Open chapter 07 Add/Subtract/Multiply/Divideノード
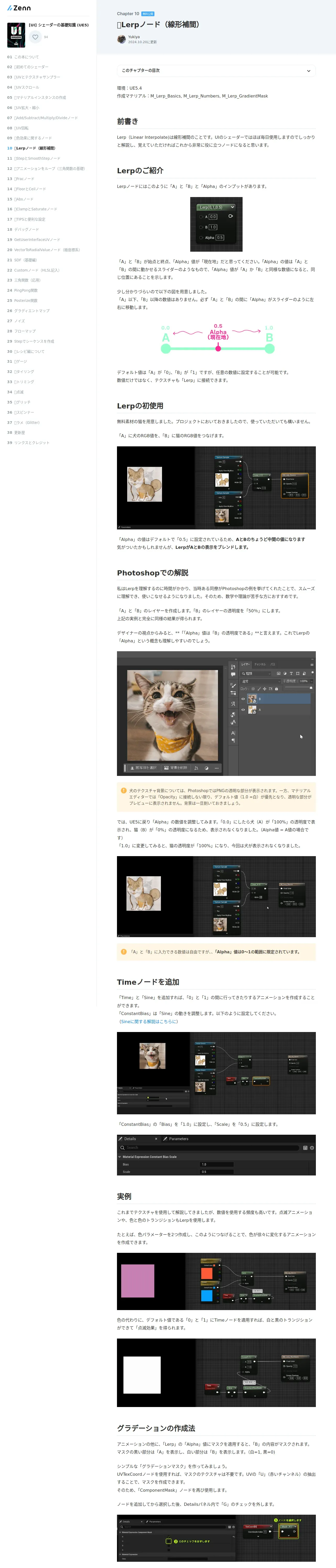The image size is (336, 1568). (x=42, y=118)
